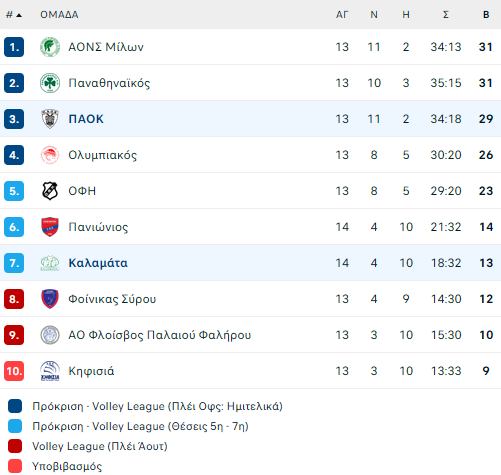Sort table by the Σ sets header

(446, 15)
